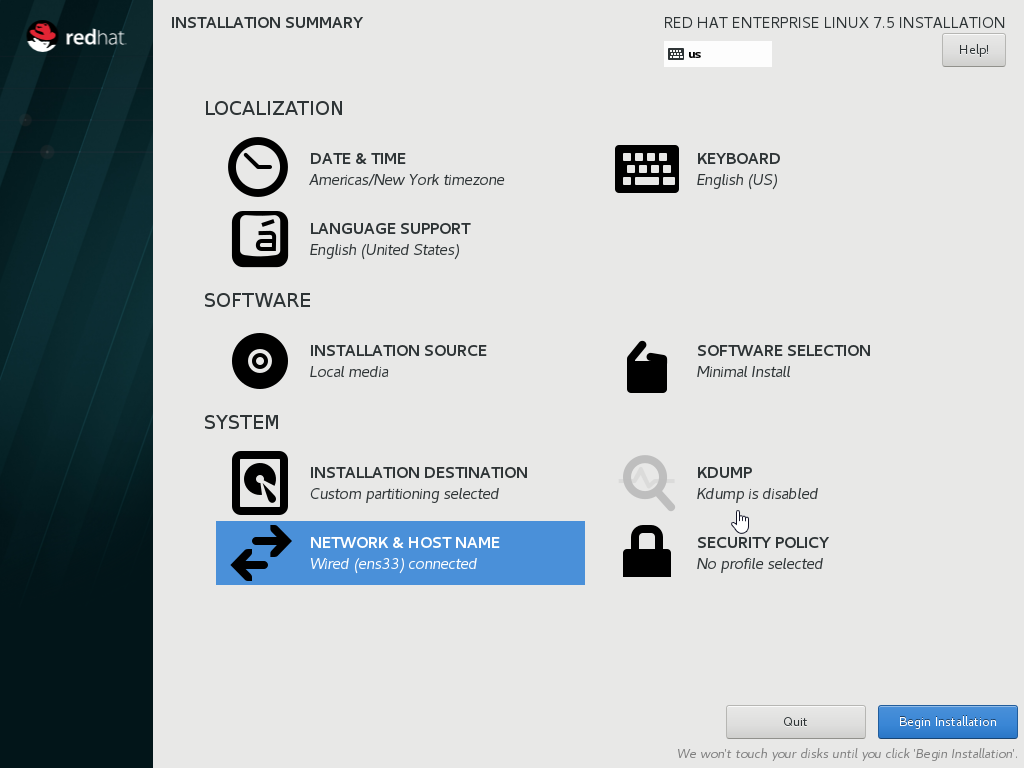Select the Americas/New York timezone label

[407, 180]
